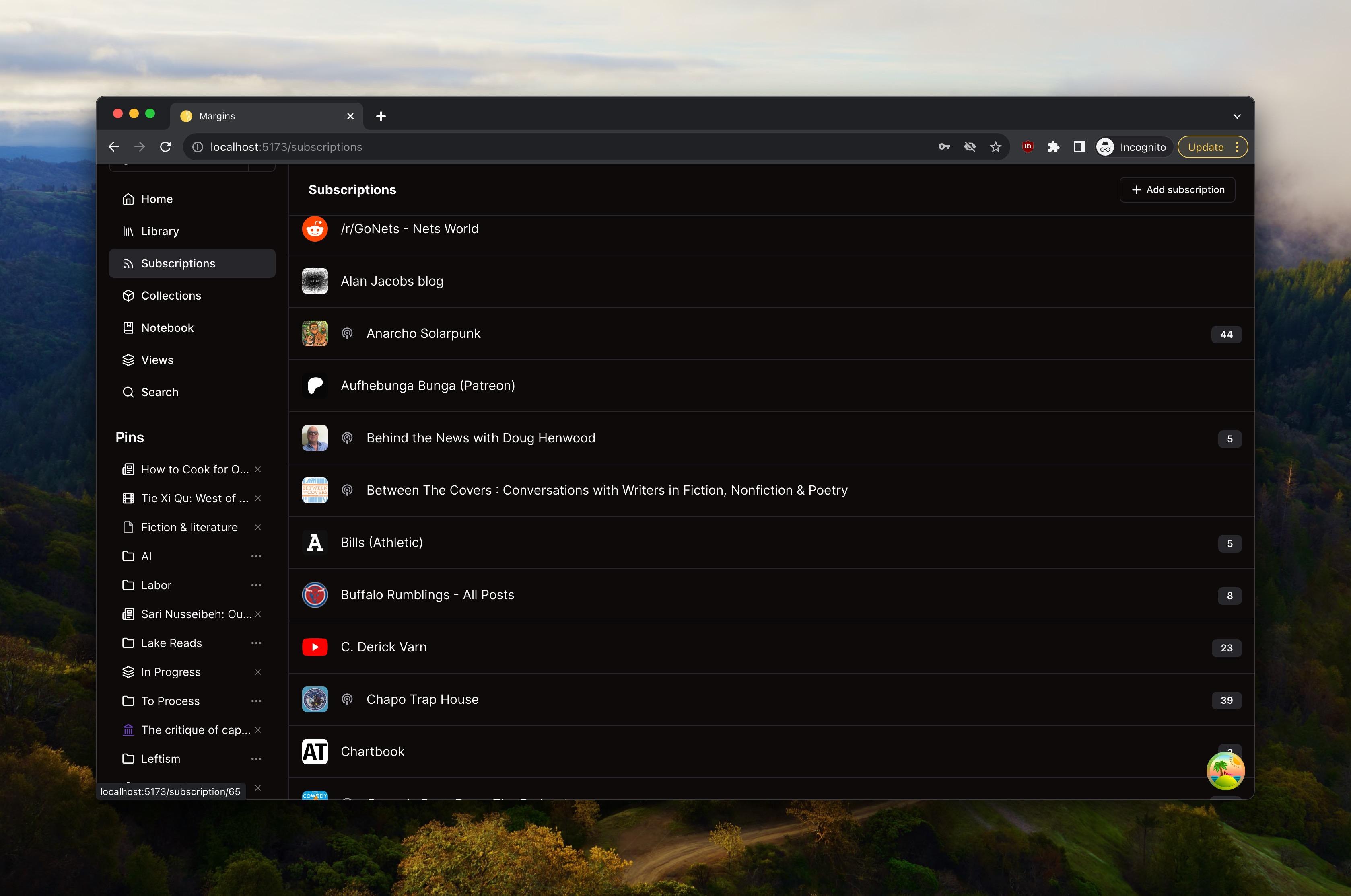Open Notebook in the sidebar
The height and width of the screenshot is (896, 1351).
click(x=167, y=328)
